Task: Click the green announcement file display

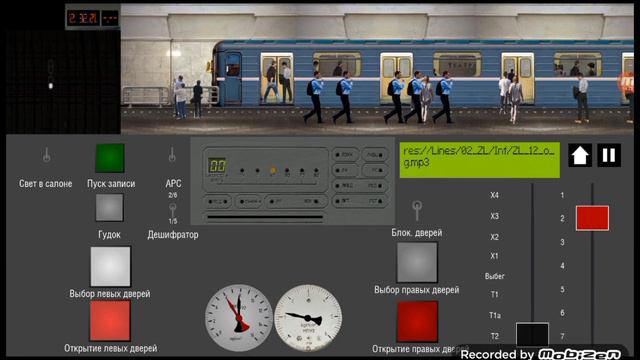Action: pyautogui.click(x=480, y=160)
